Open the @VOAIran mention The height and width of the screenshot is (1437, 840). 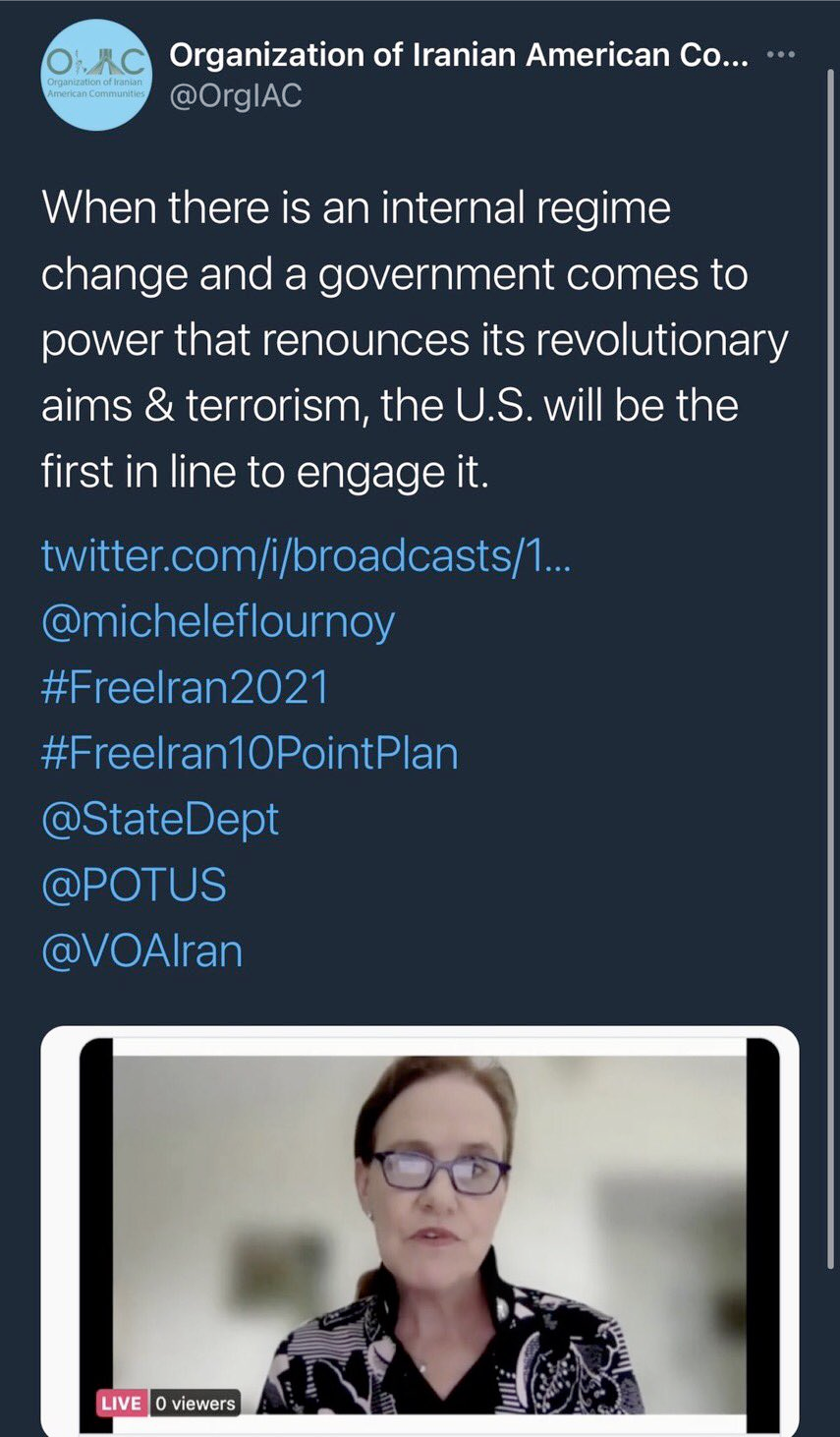[x=141, y=951]
